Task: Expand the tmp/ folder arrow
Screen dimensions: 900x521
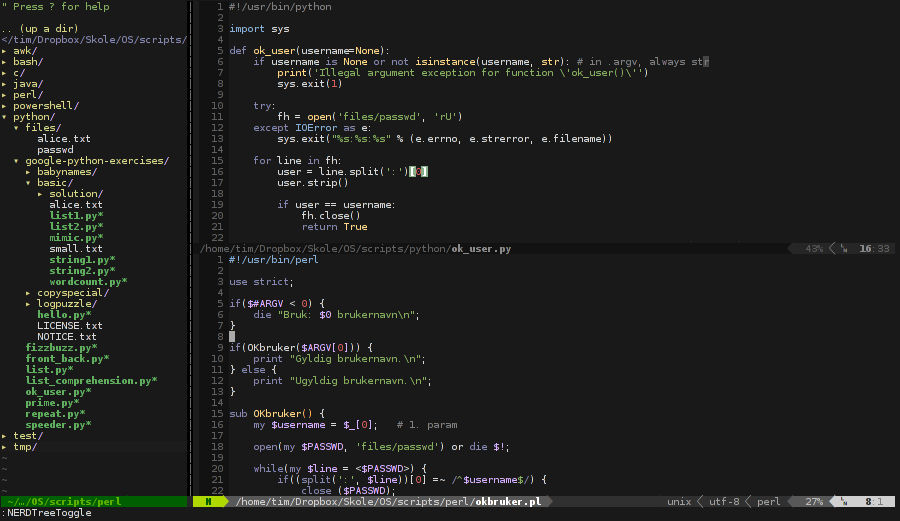Action: 4,447
